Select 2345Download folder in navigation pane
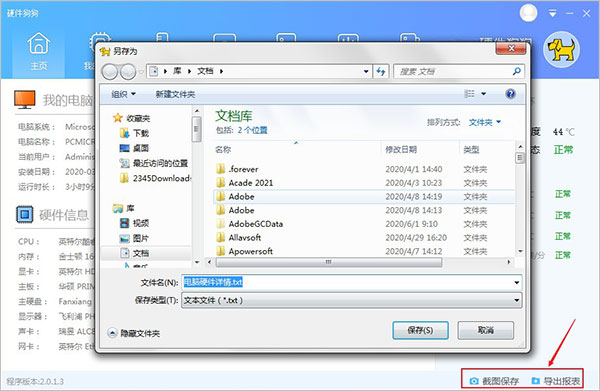The width and height of the screenshot is (600, 391). point(155,178)
